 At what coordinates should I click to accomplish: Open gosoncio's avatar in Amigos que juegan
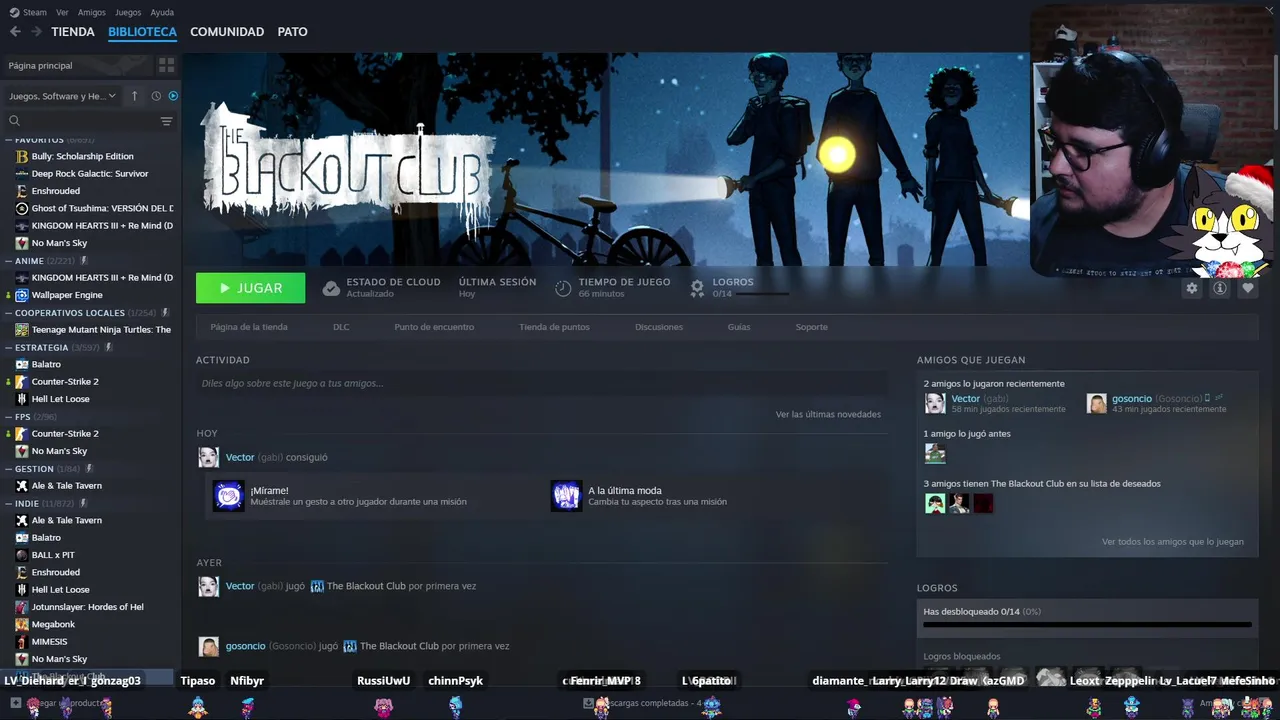pyautogui.click(x=1097, y=403)
